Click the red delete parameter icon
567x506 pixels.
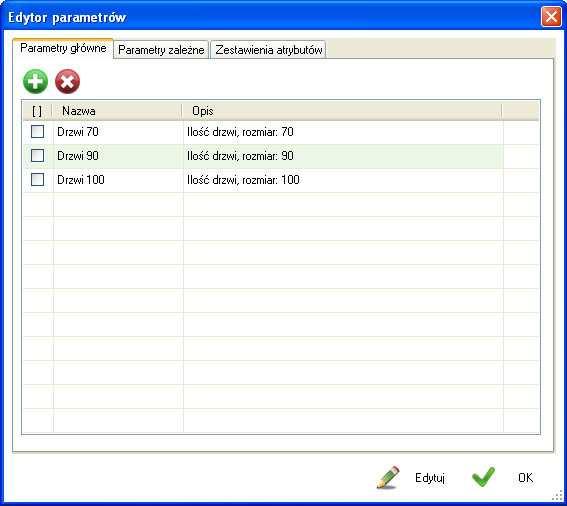pos(67,81)
